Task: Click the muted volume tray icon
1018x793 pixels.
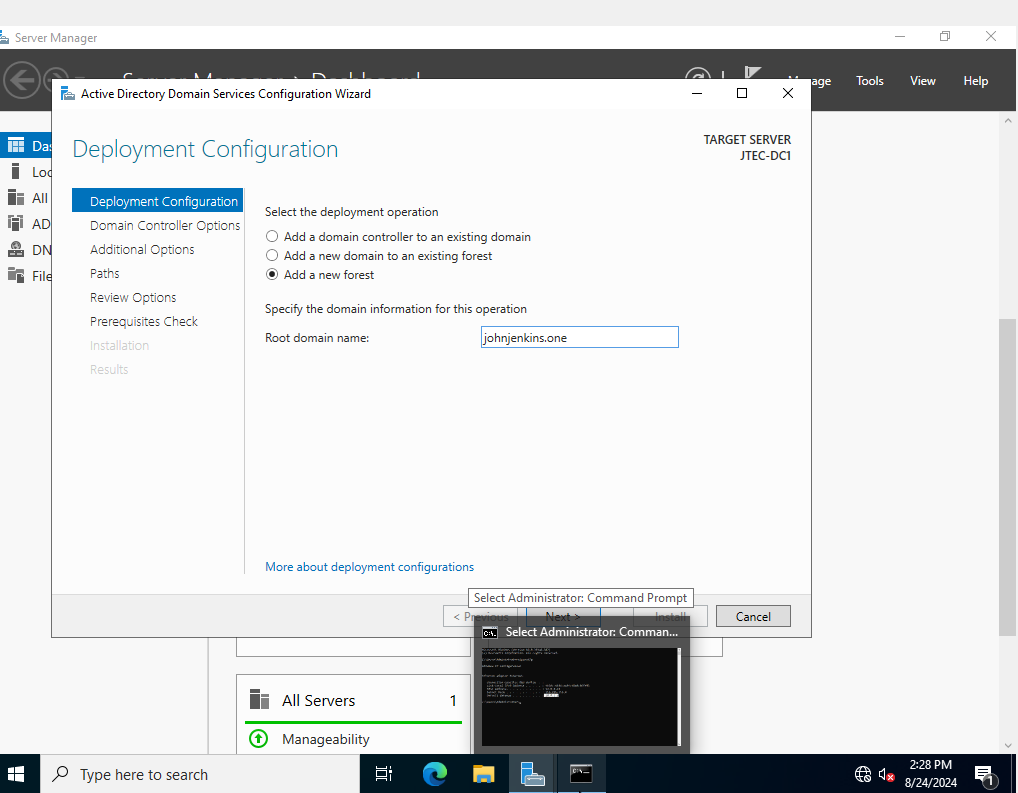Action: coord(886,774)
